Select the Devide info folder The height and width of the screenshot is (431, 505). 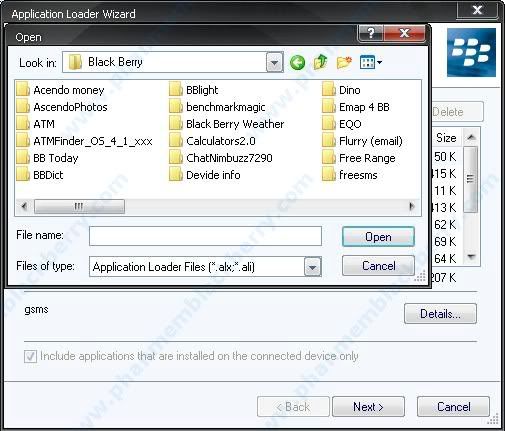coord(205,175)
